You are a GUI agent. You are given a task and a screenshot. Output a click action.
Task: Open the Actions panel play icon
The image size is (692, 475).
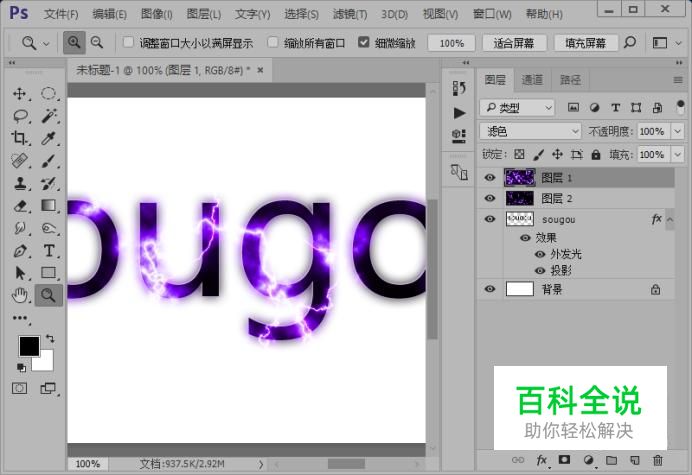click(x=459, y=113)
